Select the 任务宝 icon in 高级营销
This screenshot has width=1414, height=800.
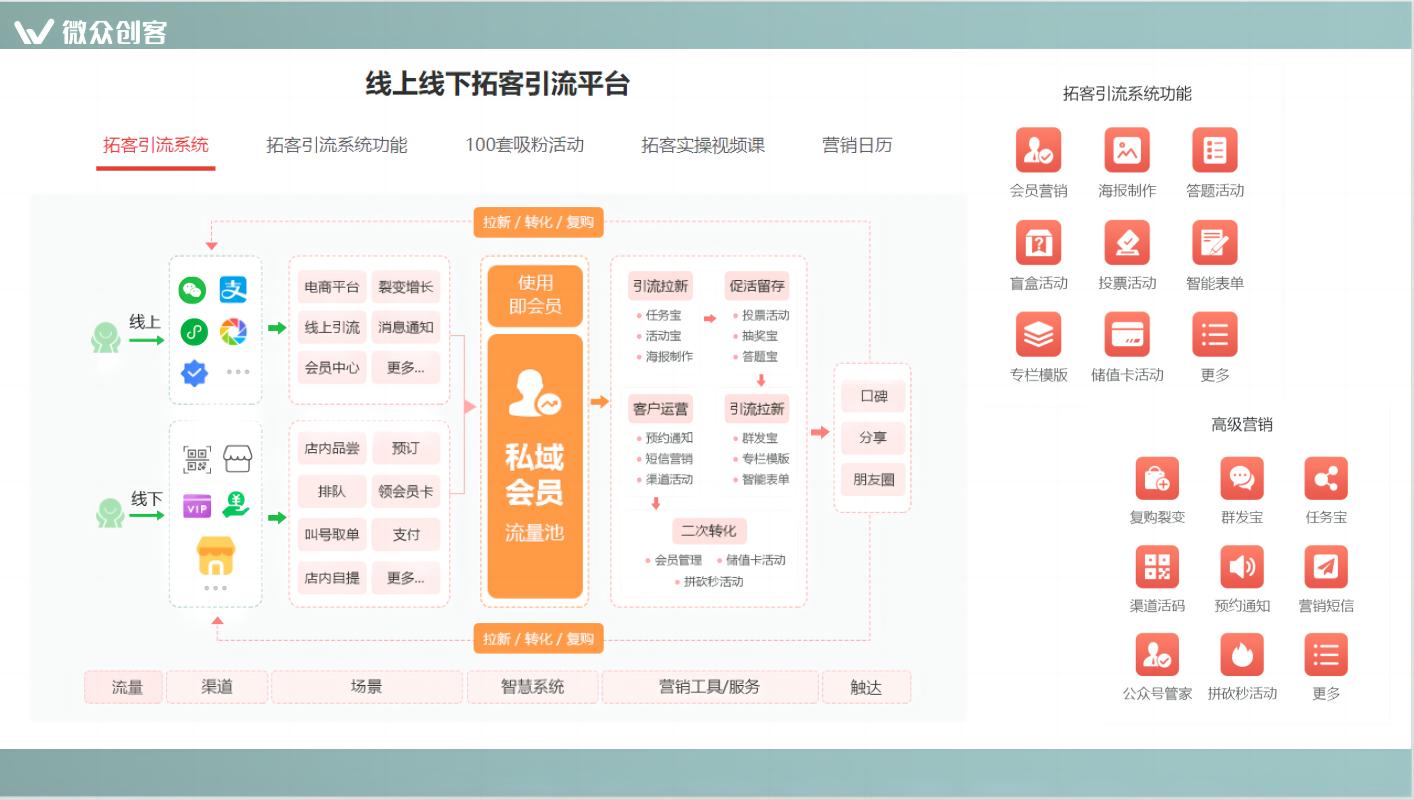click(1326, 478)
